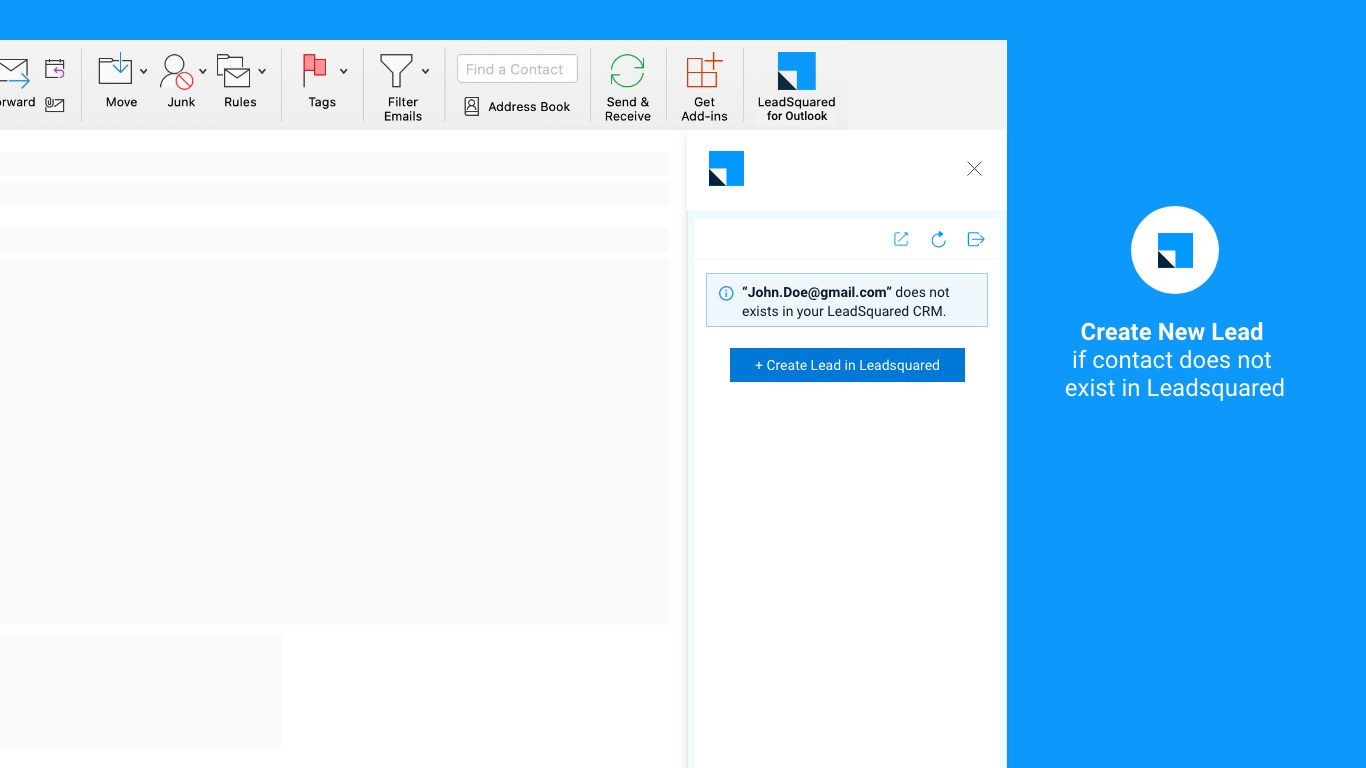Expand the Filter Emails dropdown arrow

(425, 71)
